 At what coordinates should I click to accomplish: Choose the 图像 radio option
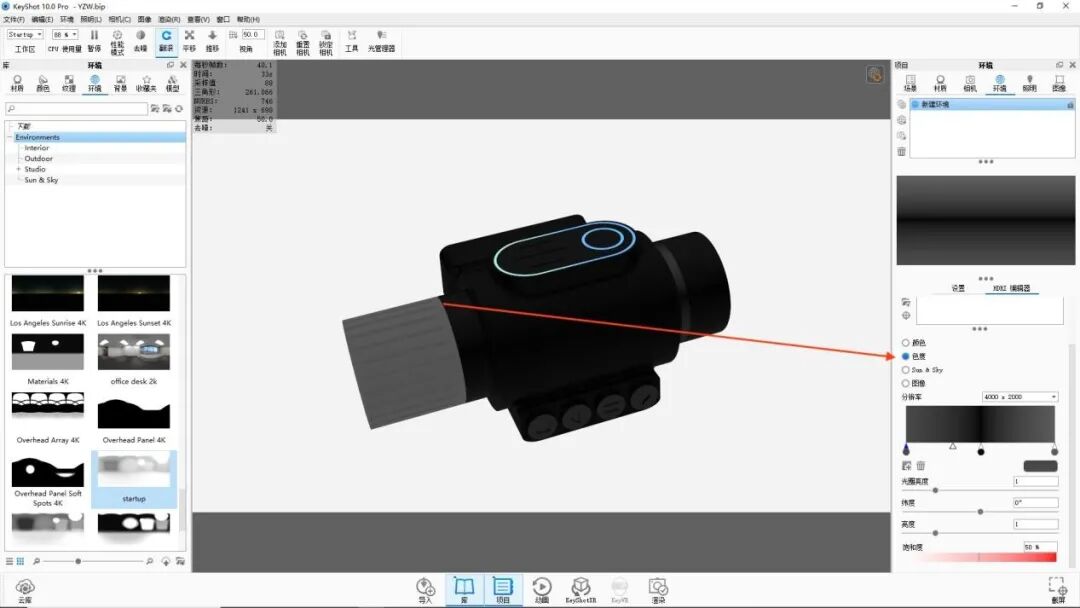(906, 383)
